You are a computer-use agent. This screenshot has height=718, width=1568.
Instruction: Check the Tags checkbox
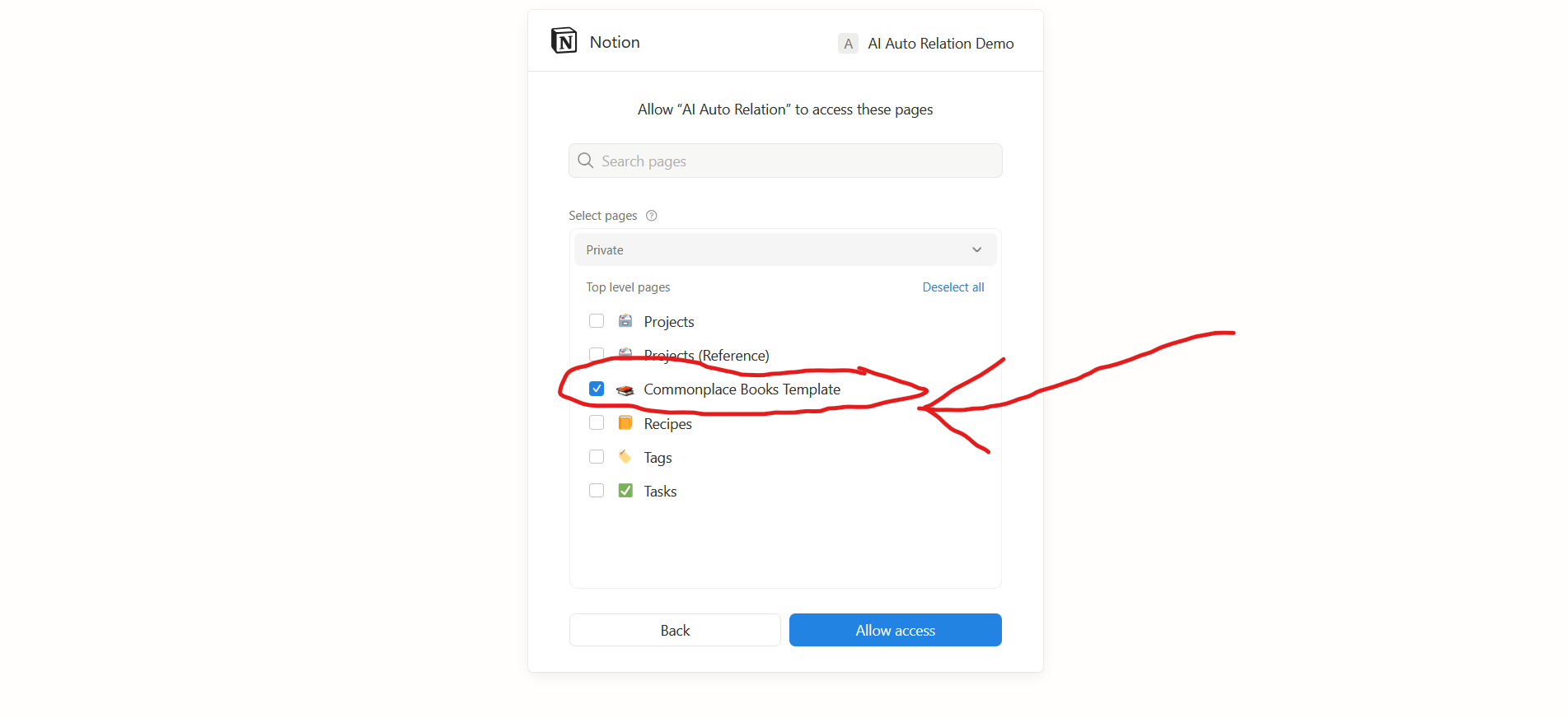click(x=597, y=456)
